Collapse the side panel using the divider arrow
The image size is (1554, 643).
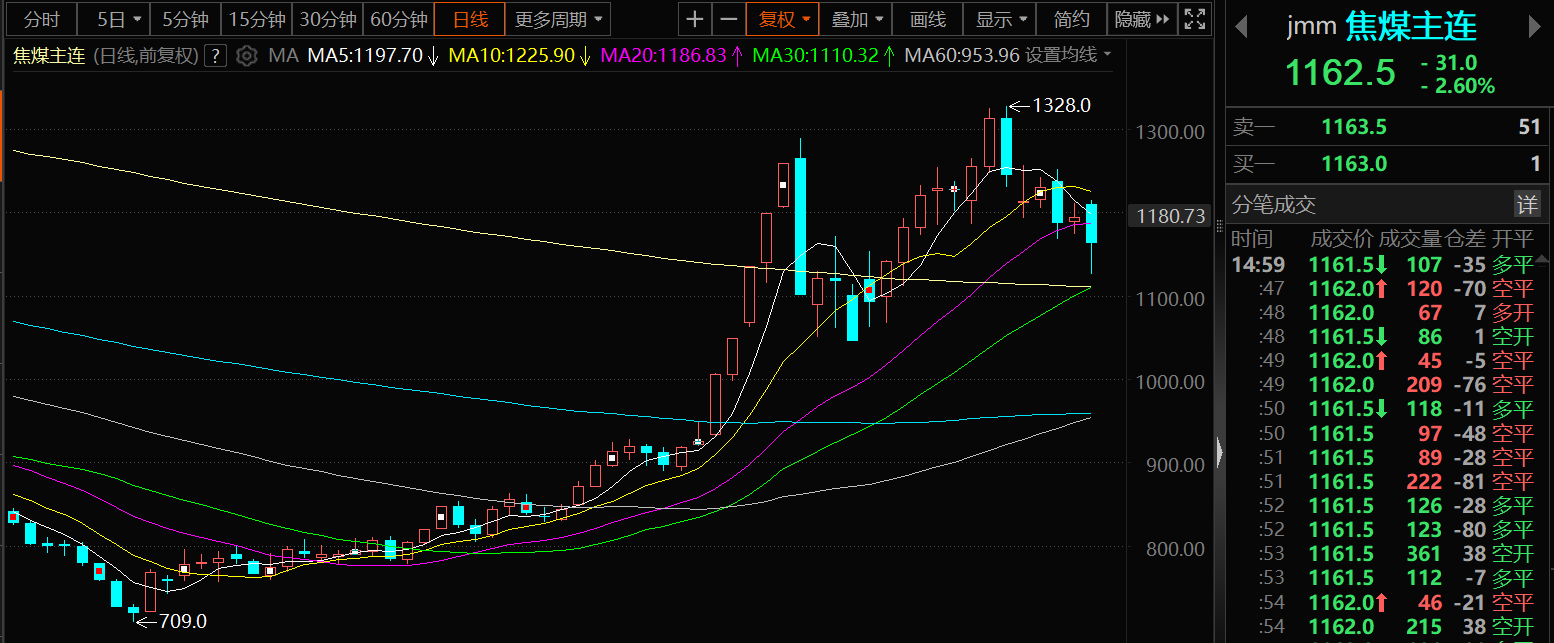tap(1219, 453)
